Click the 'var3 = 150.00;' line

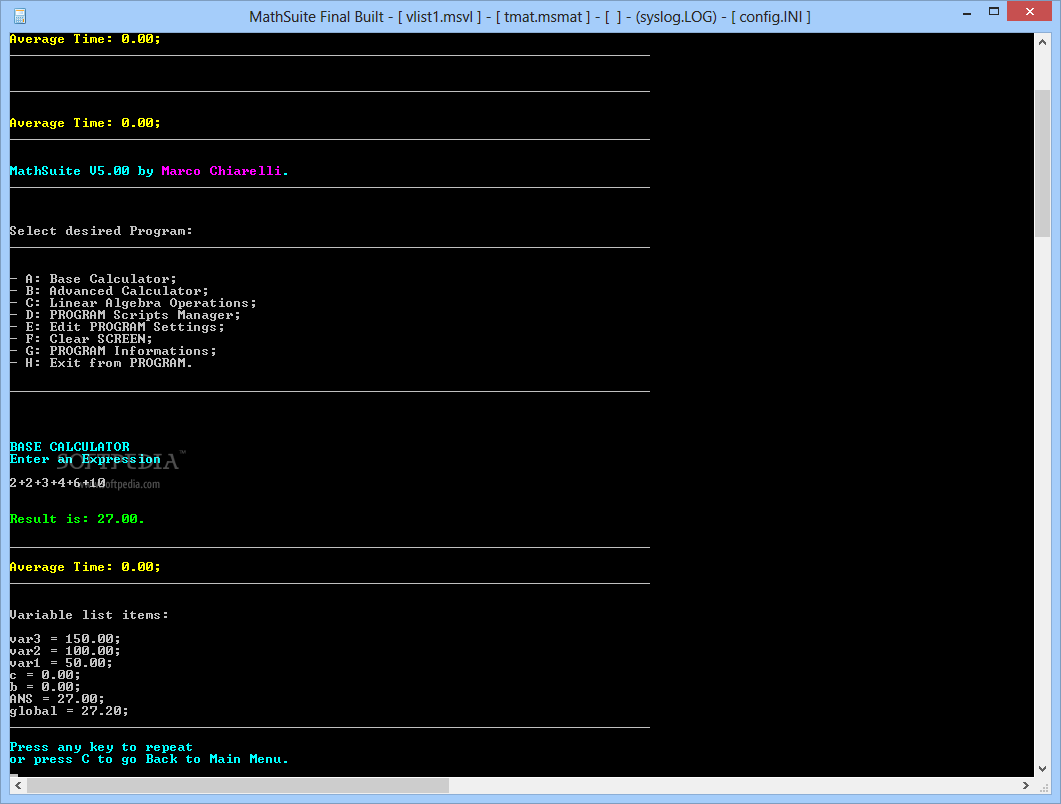tap(65, 639)
